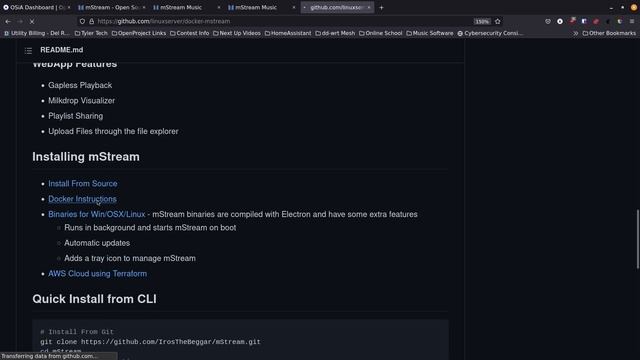This screenshot has height=360, width=640.
Task: Click the padlock site security icon
Action: click(91, 21)
